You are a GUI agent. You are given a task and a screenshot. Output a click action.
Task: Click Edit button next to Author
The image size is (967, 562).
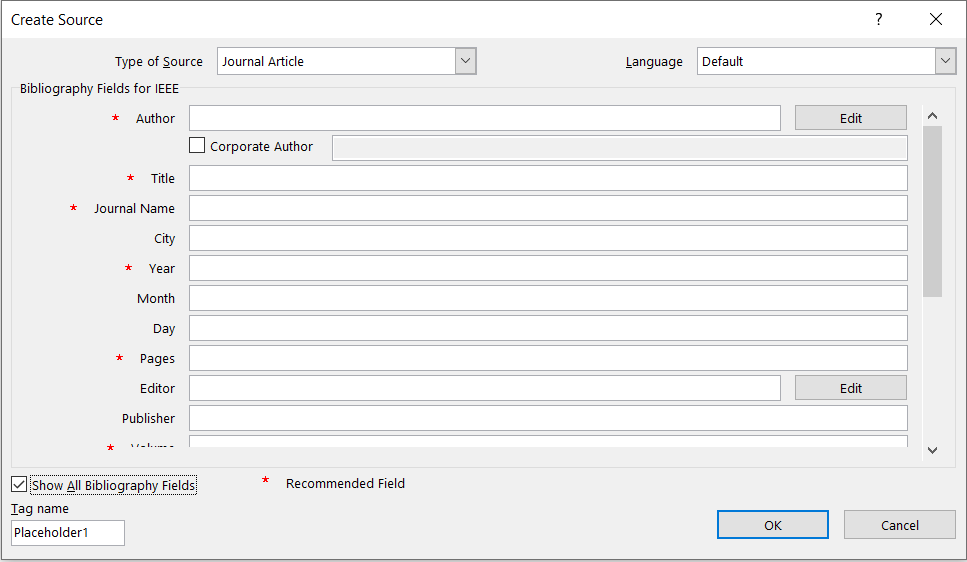pyautogui.click(x=850, y=118)
